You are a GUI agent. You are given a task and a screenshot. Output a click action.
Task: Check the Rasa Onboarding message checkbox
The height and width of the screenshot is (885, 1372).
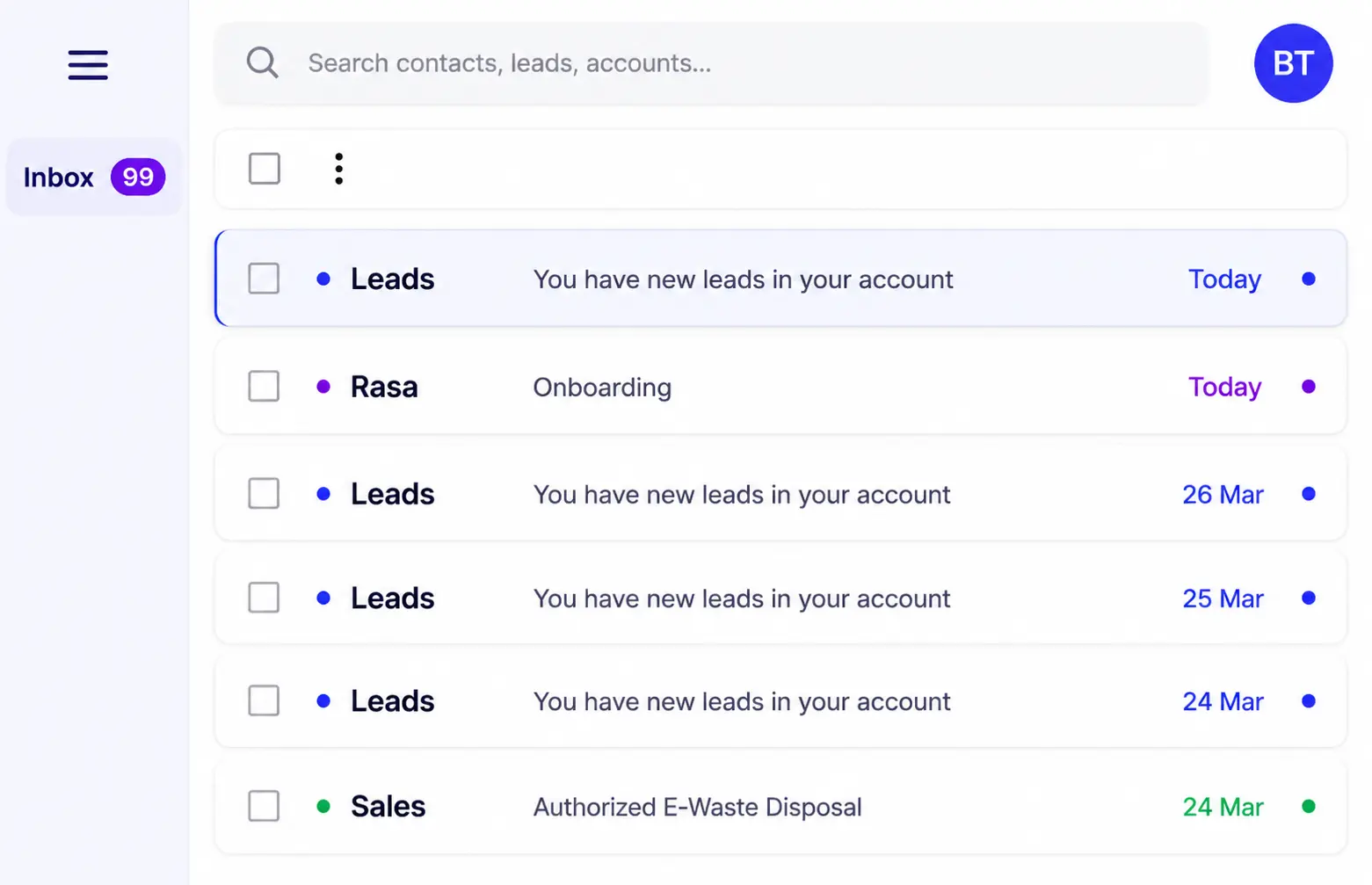pos(264,387)
